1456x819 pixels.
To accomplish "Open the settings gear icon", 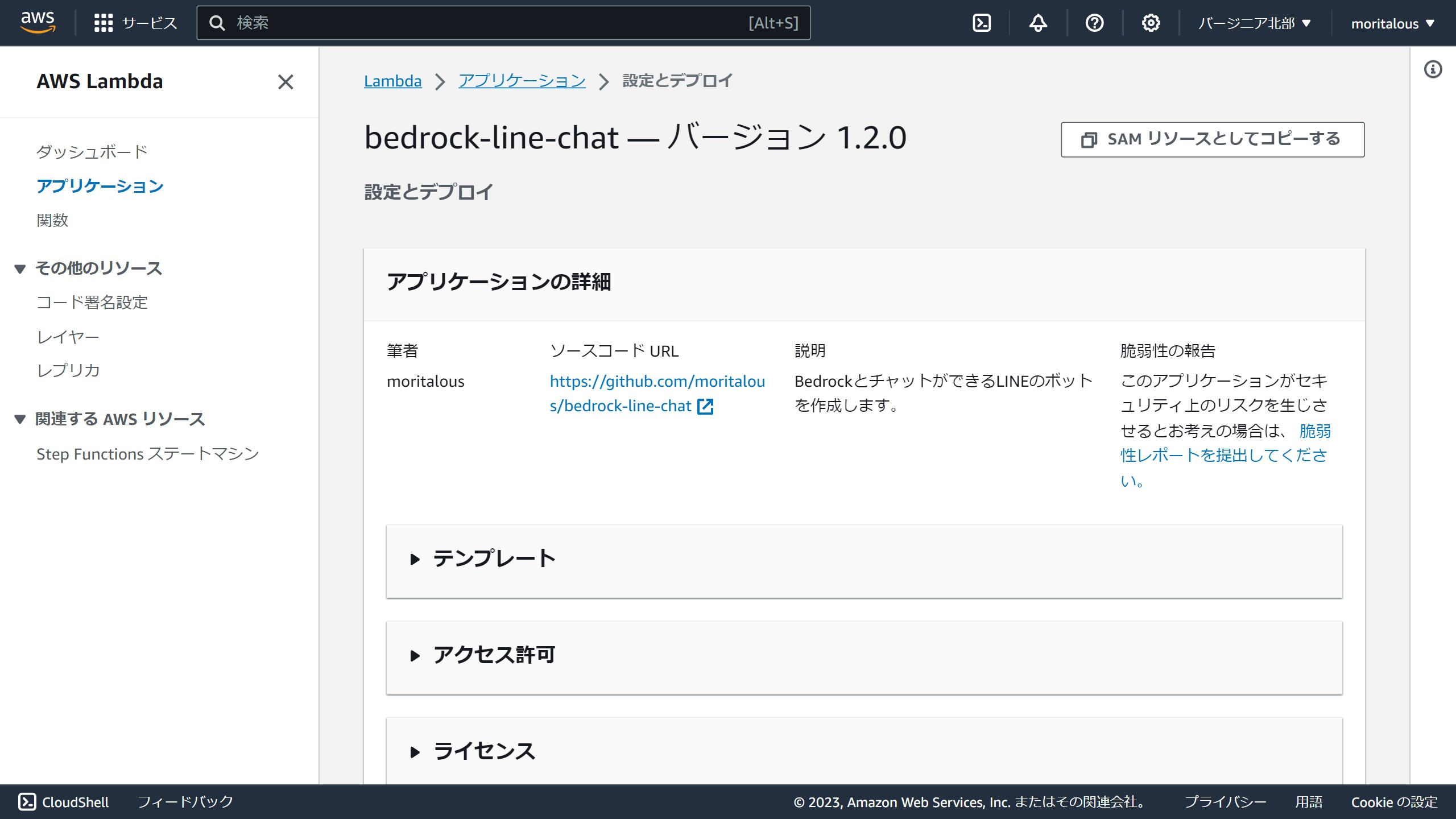I will coord(1151,23).
